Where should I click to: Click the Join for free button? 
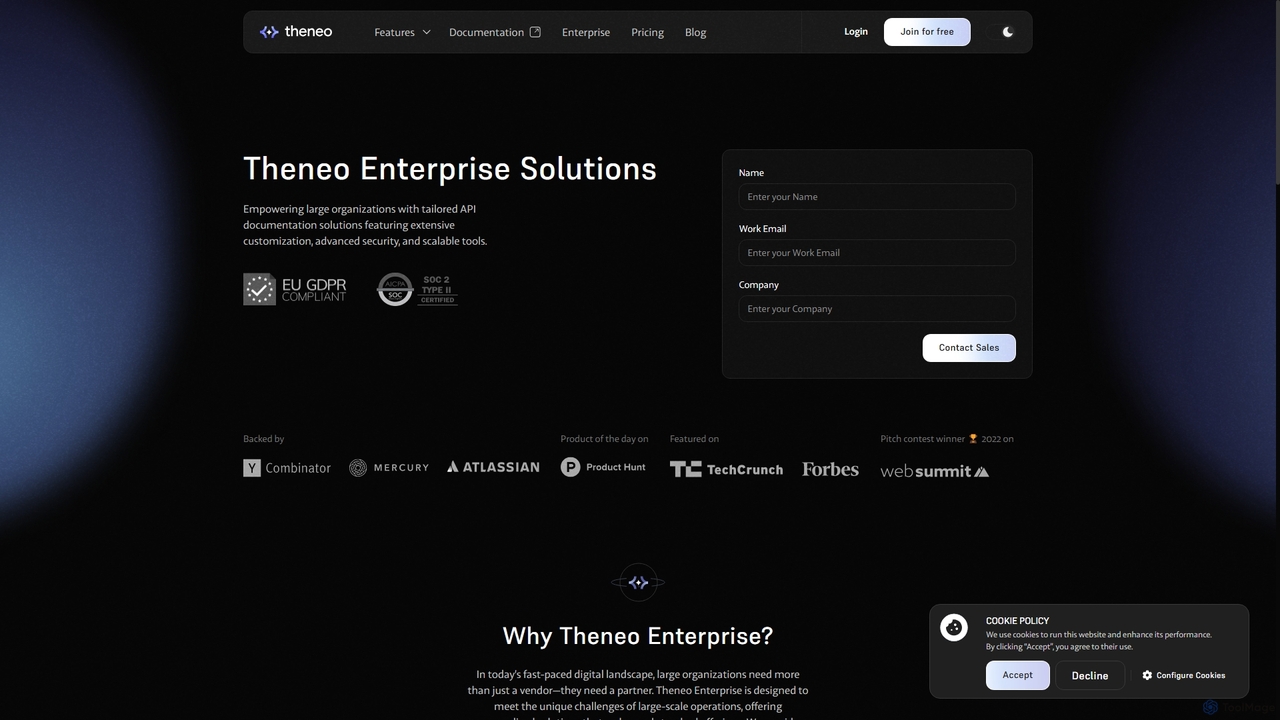(927, 32)
